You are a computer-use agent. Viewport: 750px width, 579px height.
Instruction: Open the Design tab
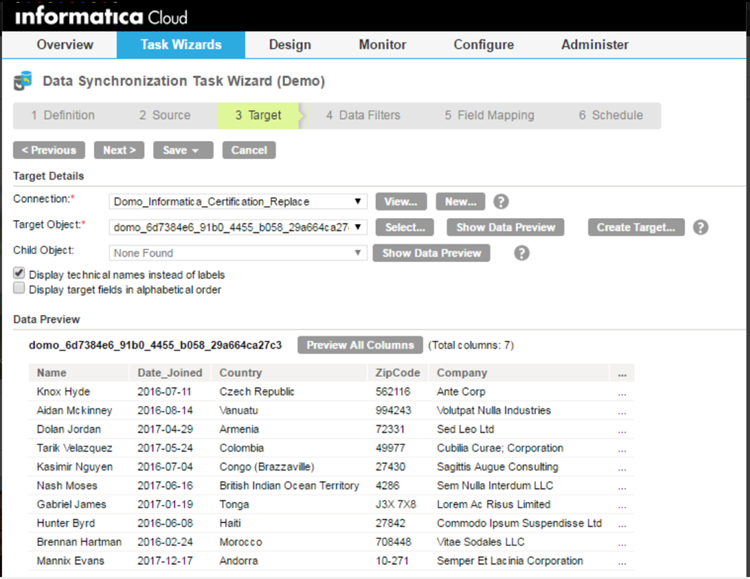point(290,45)
